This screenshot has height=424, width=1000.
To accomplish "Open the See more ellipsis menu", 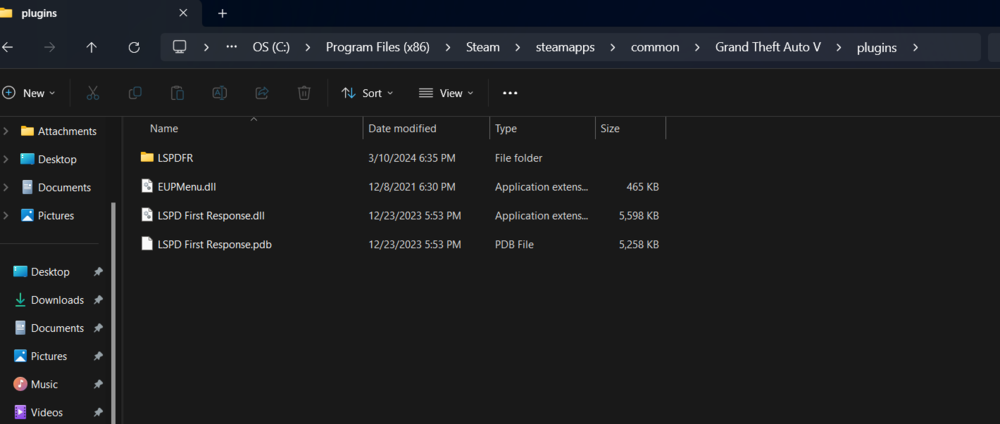I will tap(510, 93).
